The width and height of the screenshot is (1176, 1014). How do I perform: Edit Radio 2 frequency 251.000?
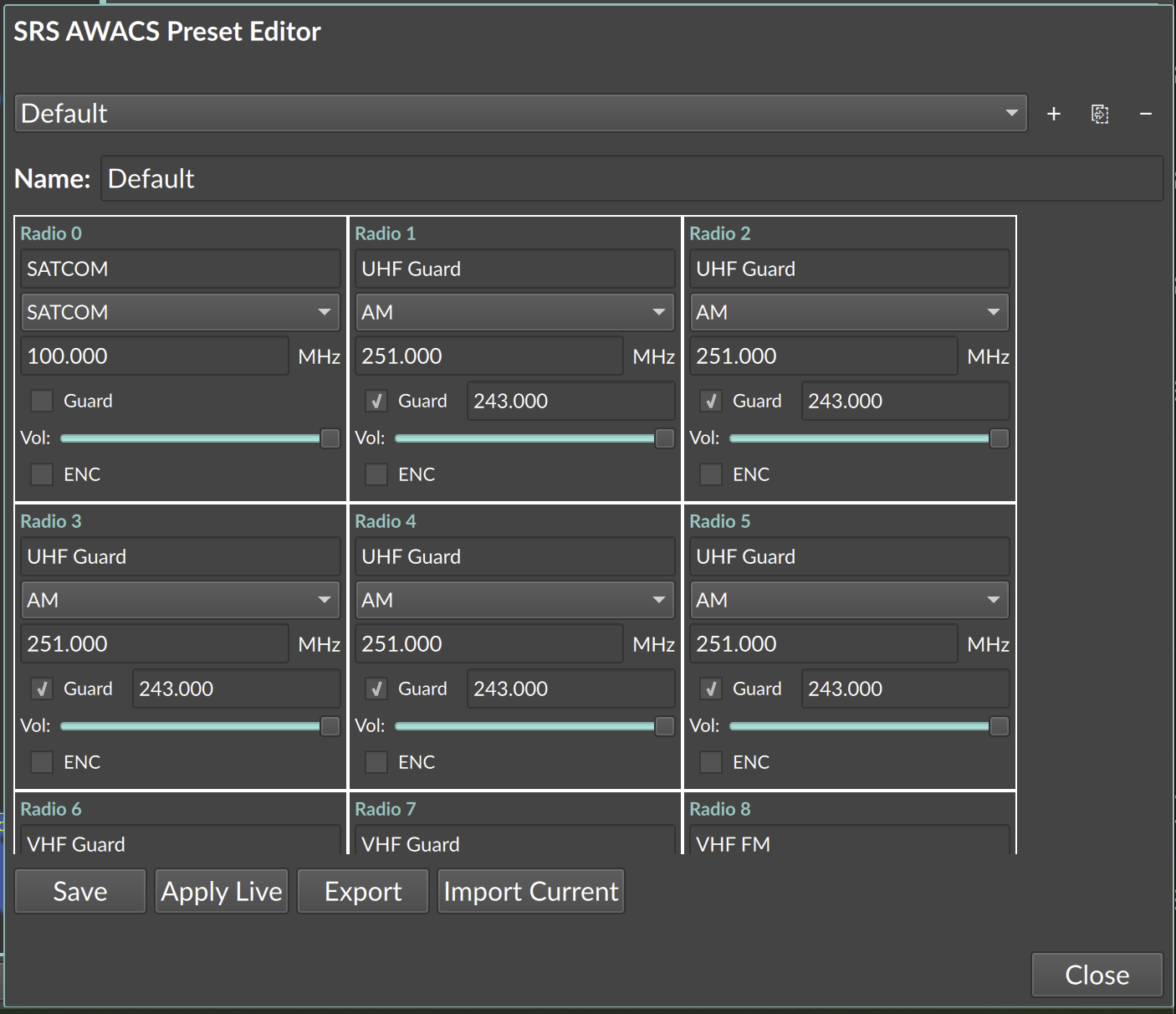click(824, 356)
